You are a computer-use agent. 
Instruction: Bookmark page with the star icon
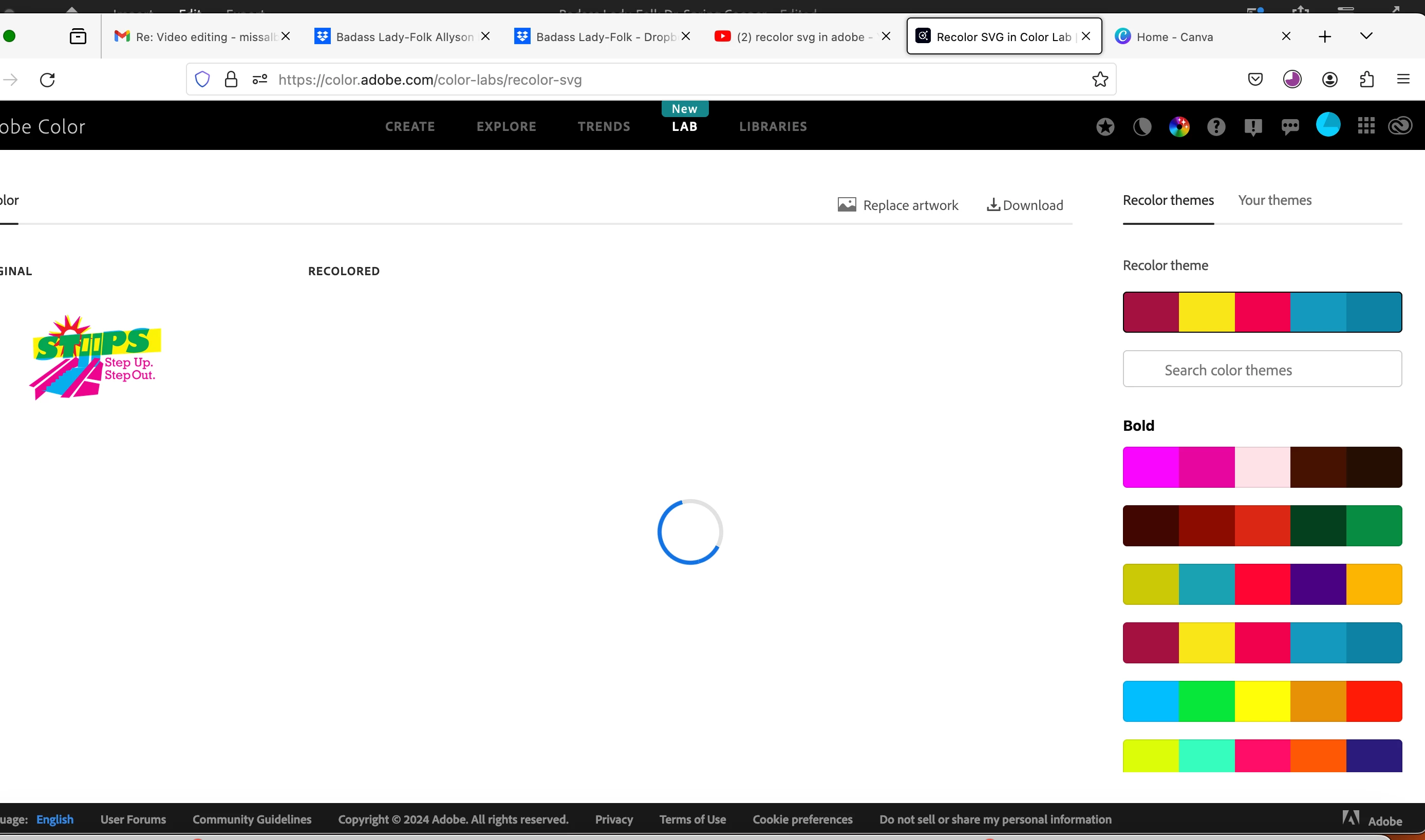pyautogui.click(x=1099, y=79)
